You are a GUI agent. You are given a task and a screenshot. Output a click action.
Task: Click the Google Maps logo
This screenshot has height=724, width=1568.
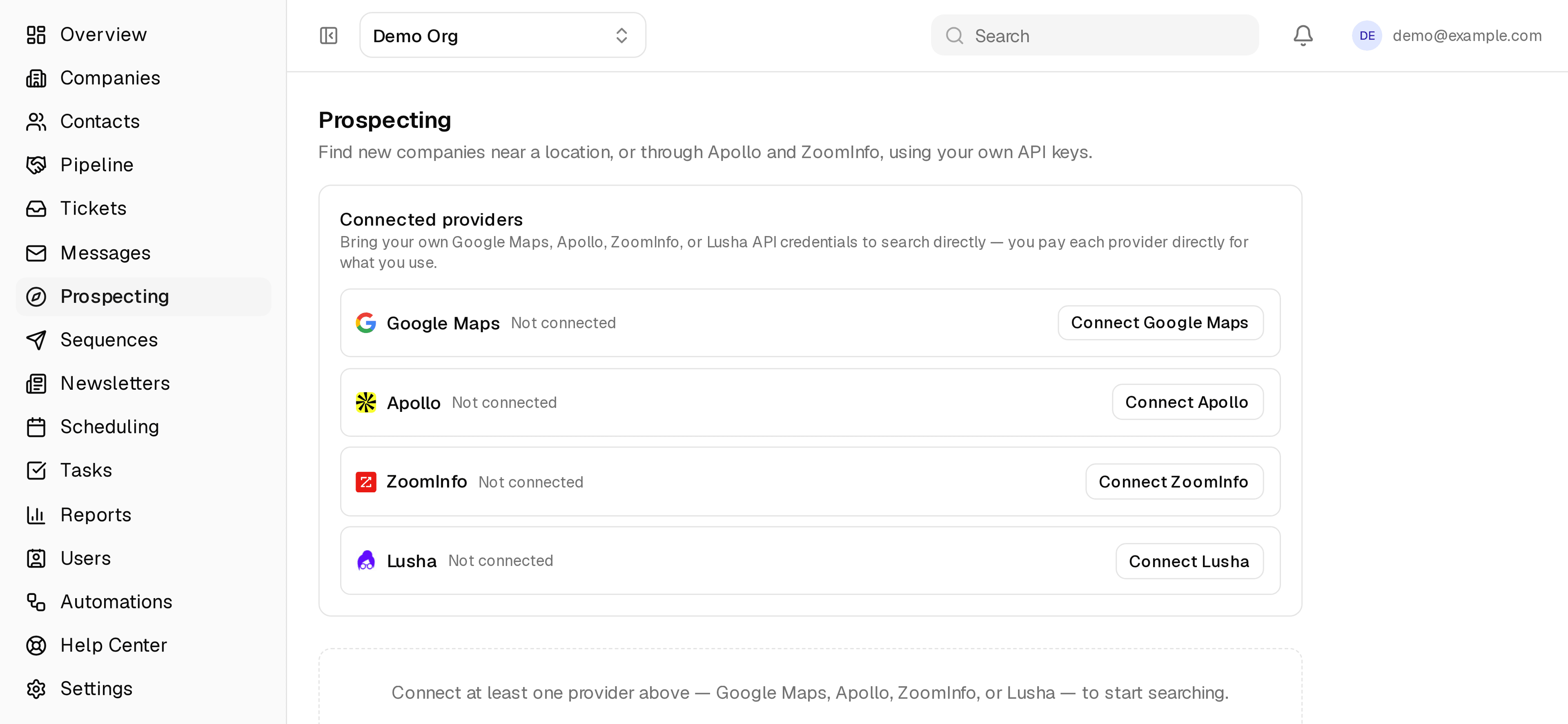pyautogui.click(x=366, y=323)
